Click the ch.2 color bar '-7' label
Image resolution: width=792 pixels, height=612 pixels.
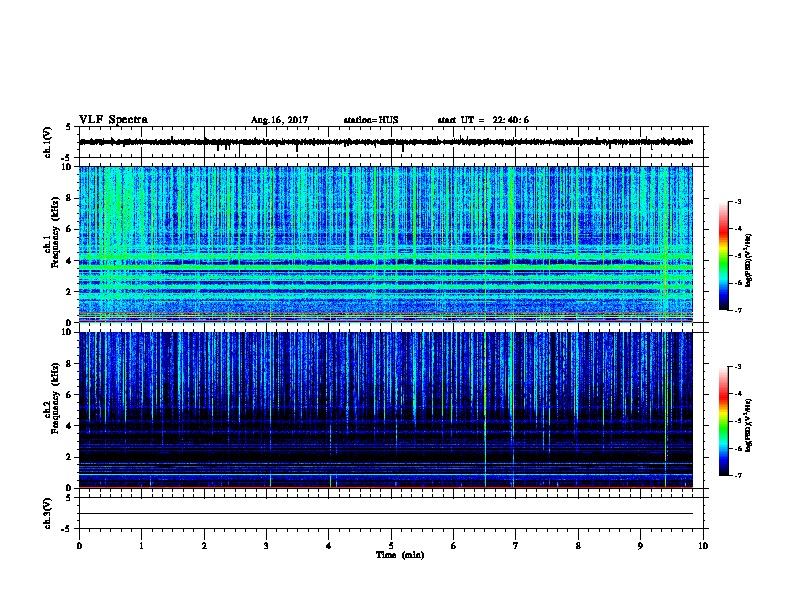[x=738, y=475]
